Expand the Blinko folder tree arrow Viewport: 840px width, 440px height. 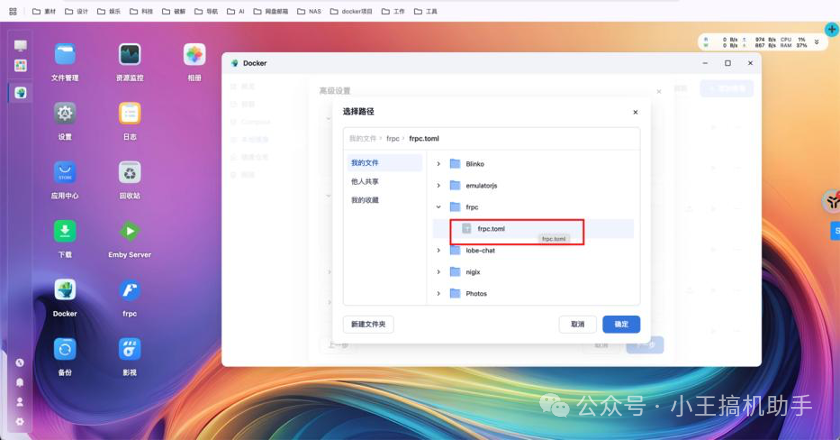pyautogui.click(x=438, y=163)
